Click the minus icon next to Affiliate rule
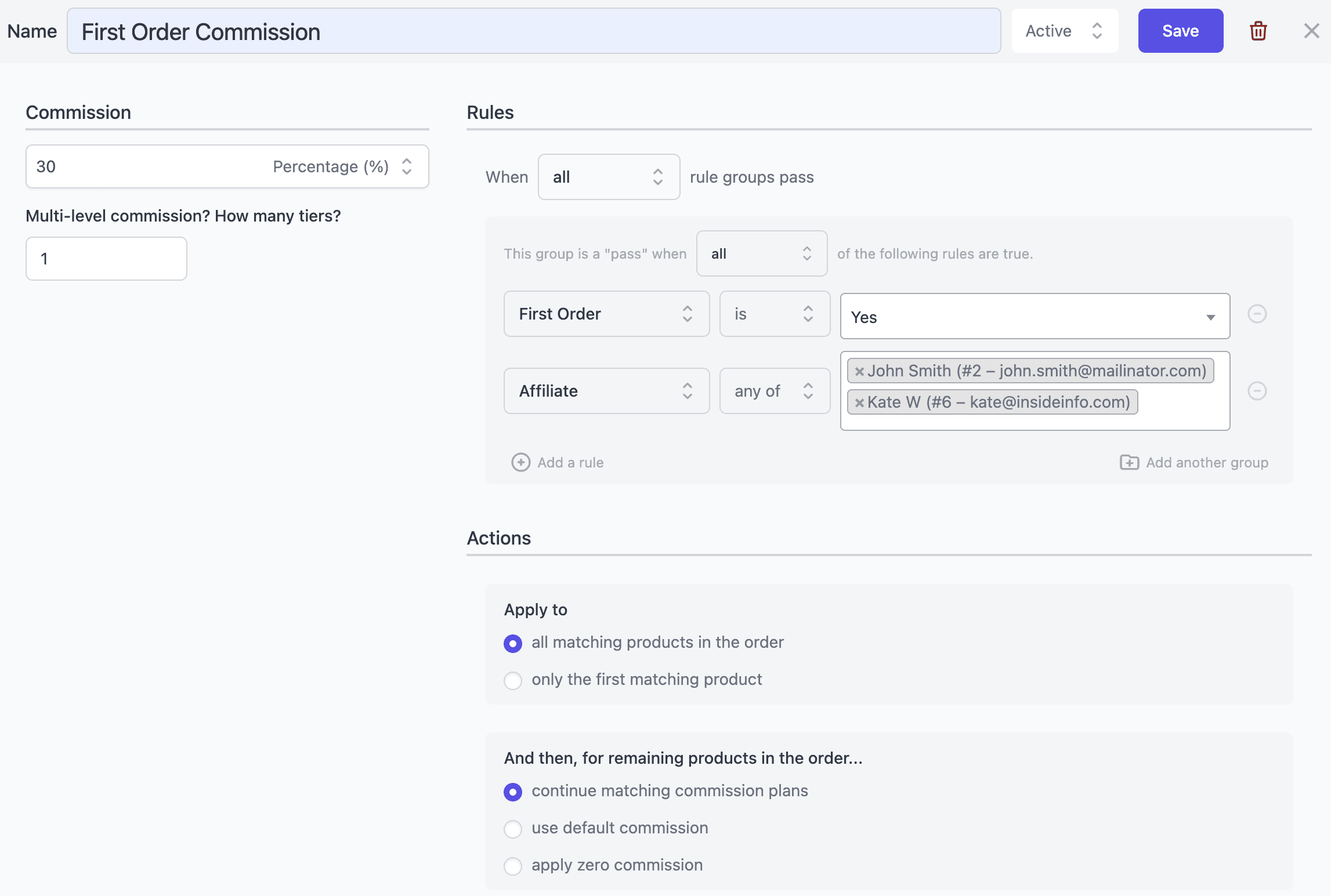 1258,390
